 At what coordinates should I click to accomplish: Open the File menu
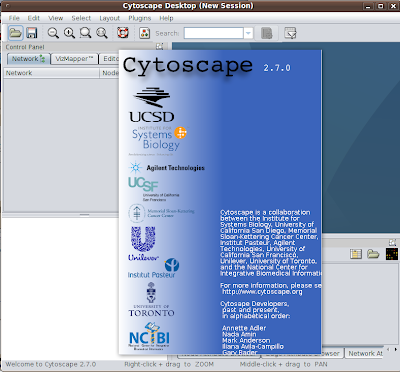click(14, 18)
